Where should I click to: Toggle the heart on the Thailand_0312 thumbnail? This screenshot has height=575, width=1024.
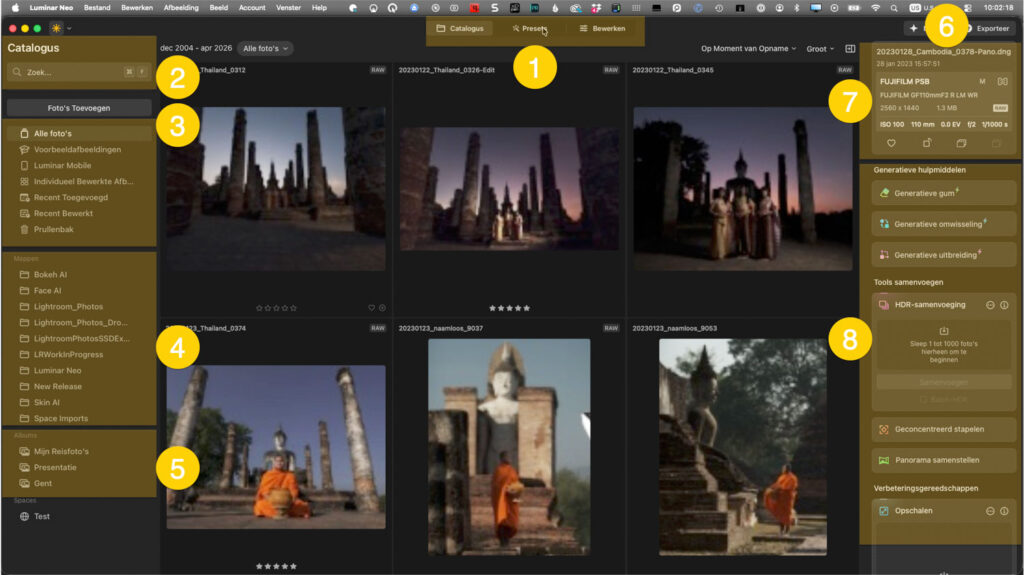[x=372, y=308]
